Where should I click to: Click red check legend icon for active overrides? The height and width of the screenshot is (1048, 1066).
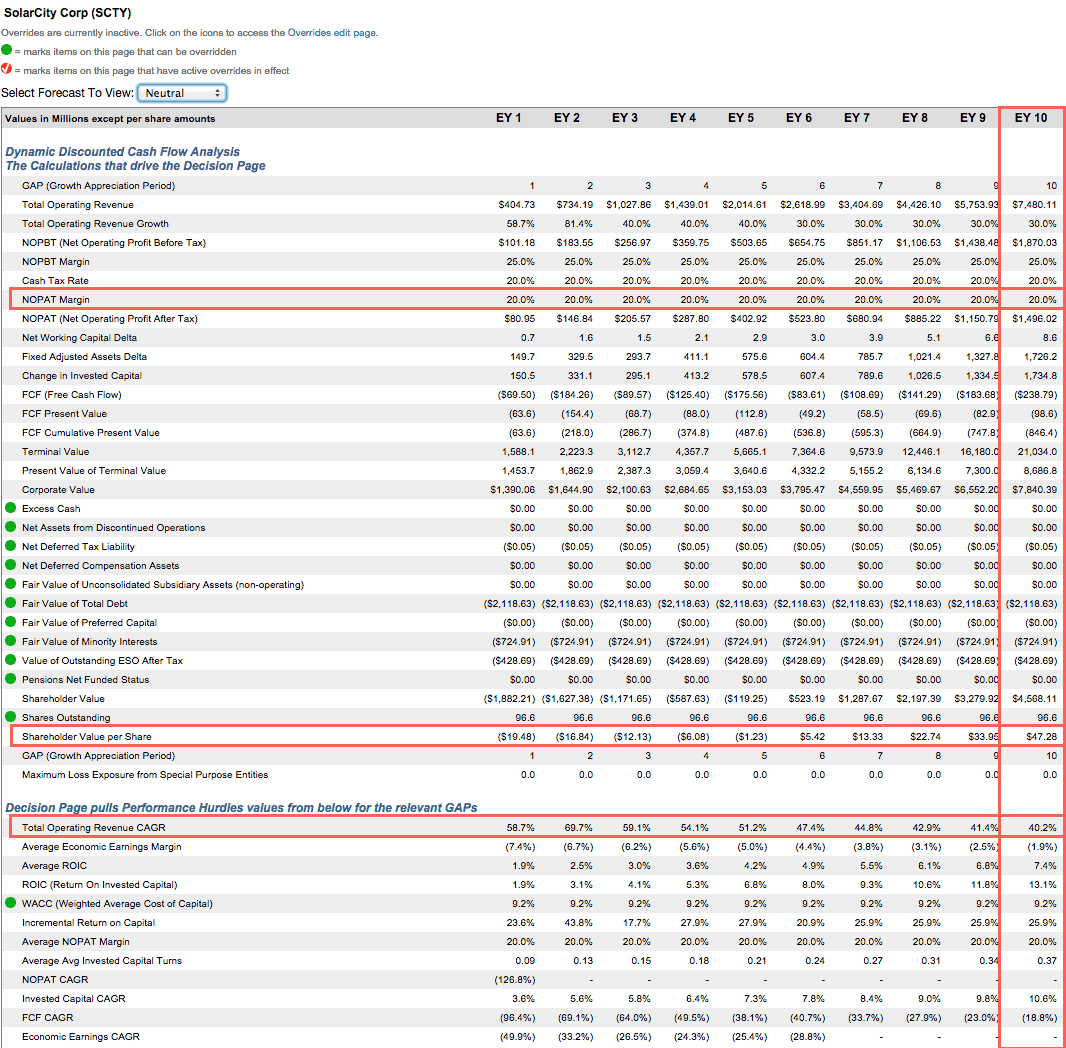6,69
